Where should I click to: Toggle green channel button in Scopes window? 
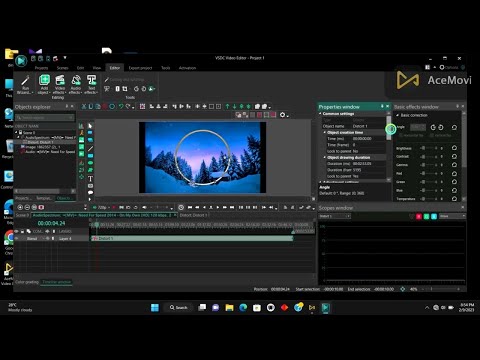(426, 216)
